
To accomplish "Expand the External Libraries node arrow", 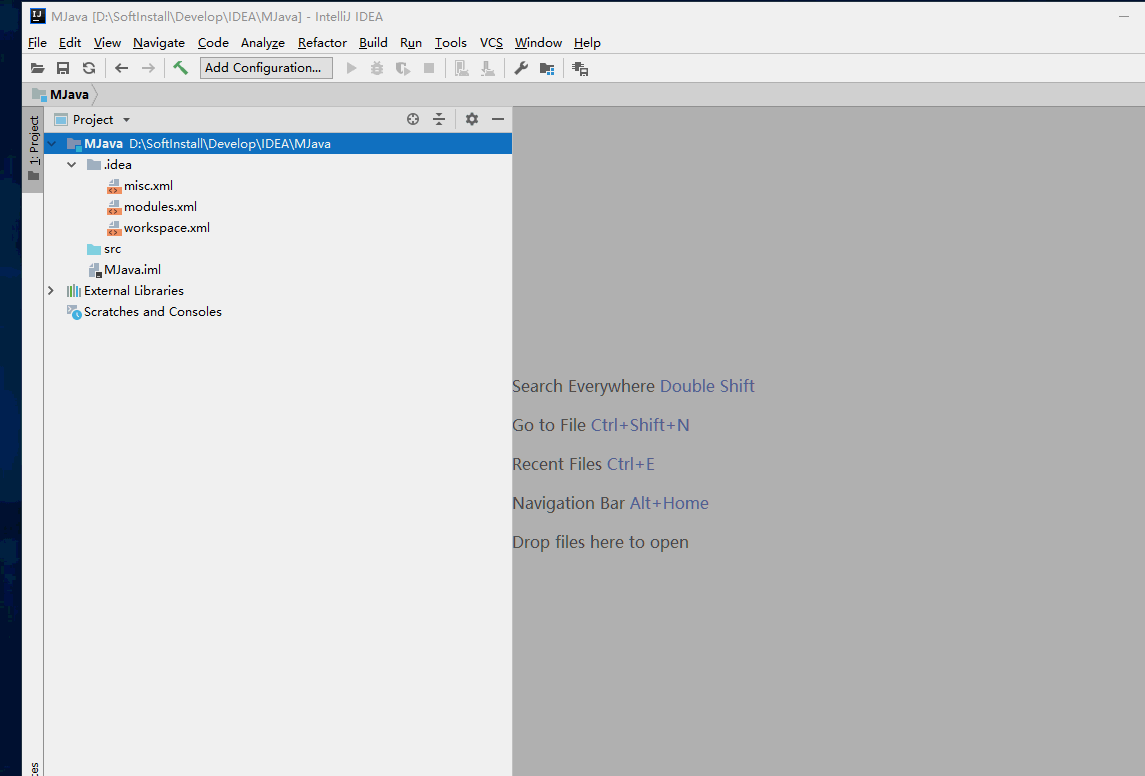I will tap(50, 291).
